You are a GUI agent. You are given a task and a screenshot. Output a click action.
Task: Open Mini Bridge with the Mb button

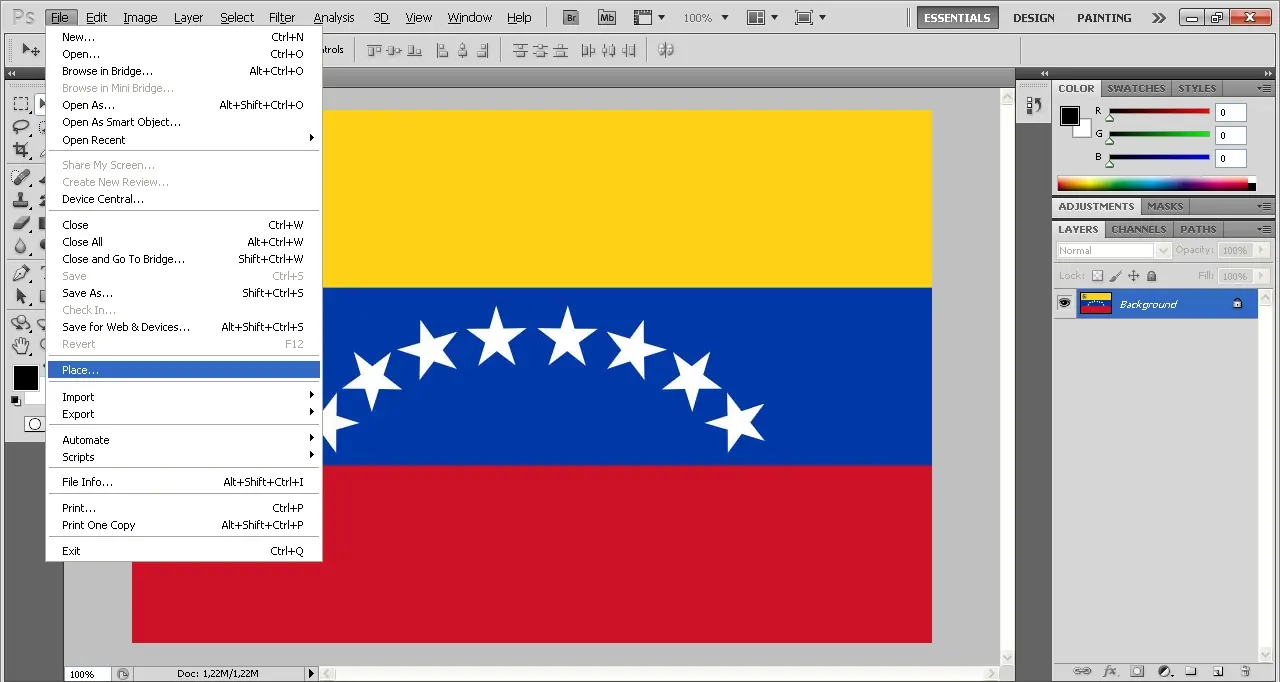click(607, 17)
